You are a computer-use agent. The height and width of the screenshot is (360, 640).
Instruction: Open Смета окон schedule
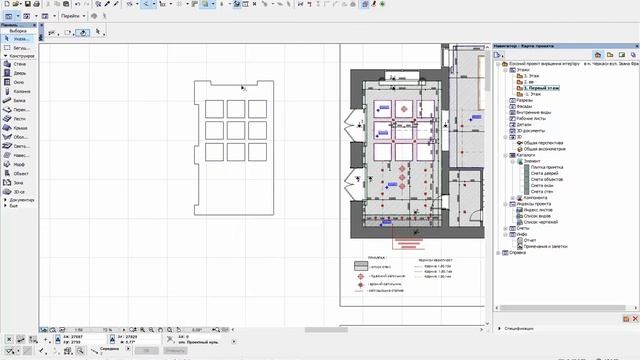542,185
